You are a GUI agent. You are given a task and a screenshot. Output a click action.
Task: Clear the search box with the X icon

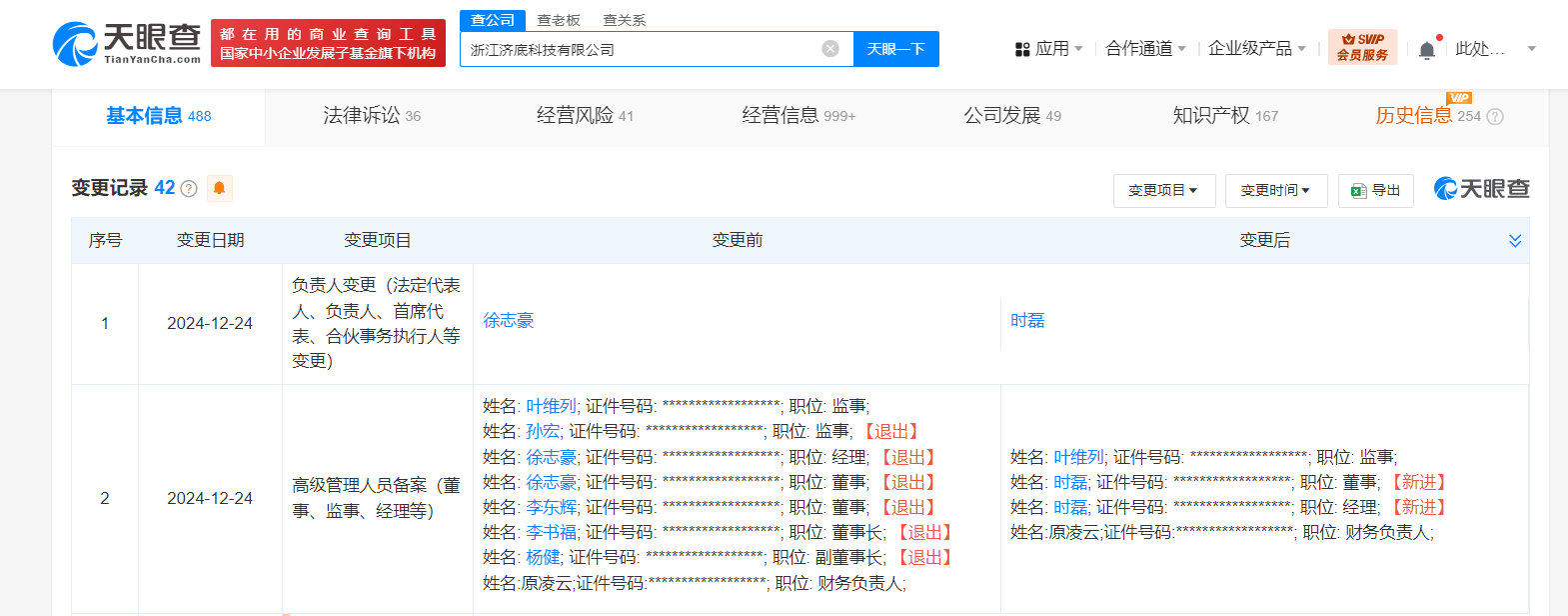830,49
